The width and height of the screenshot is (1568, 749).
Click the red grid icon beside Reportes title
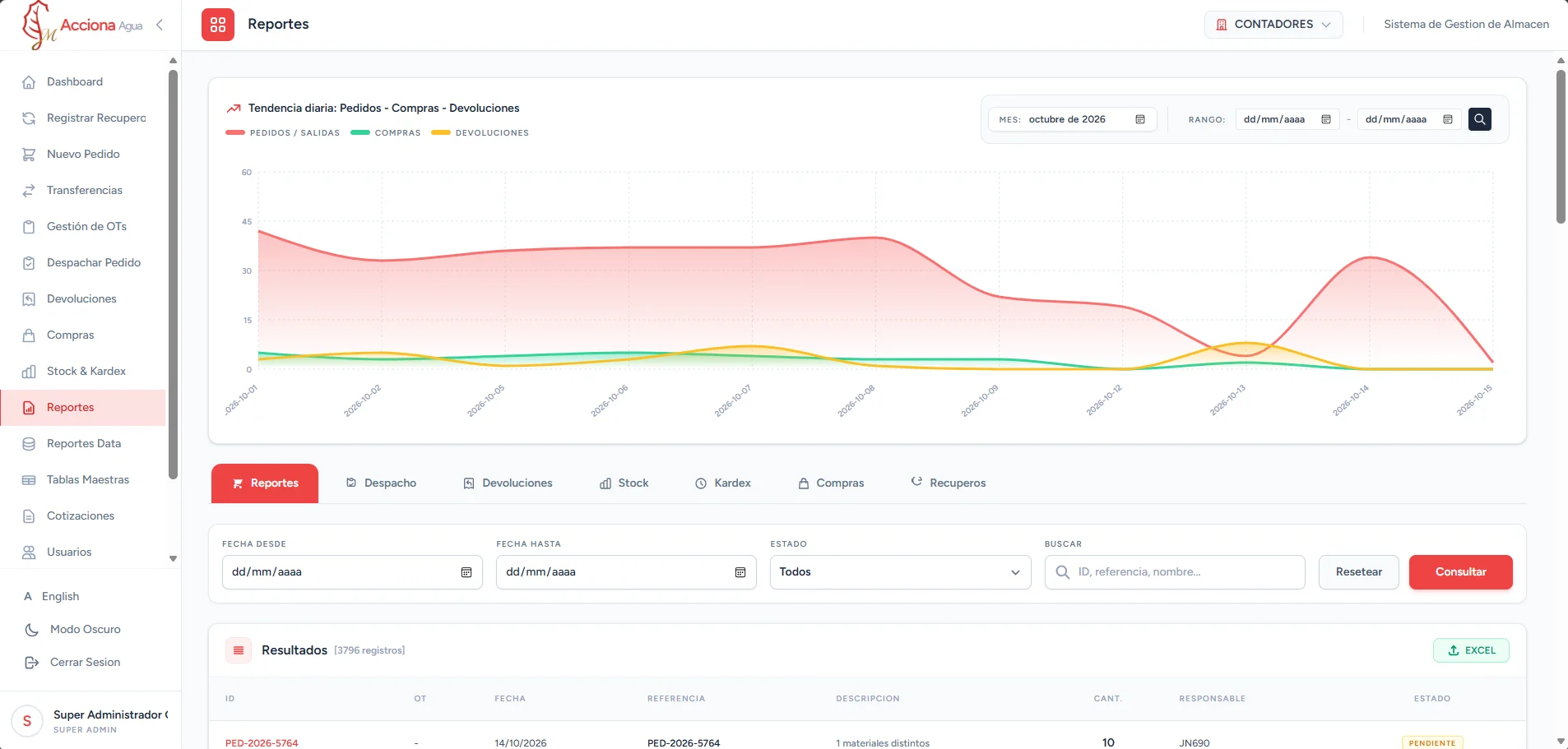pos(218,25)
